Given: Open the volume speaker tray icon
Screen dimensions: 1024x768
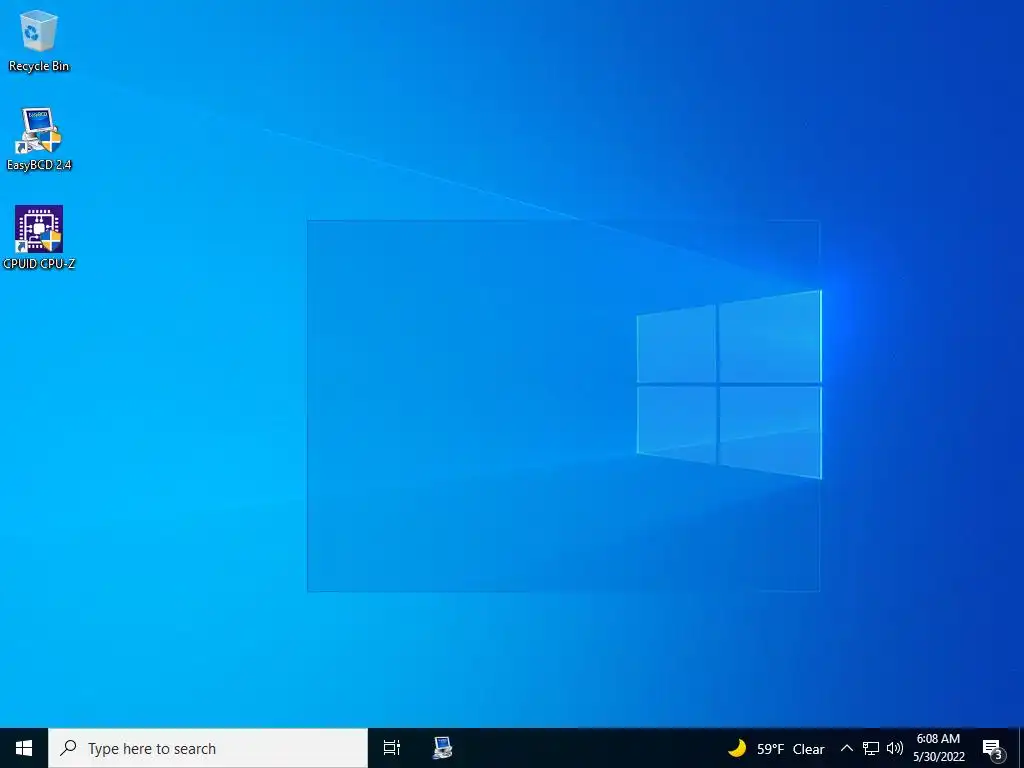Looking at the screenshot, I should click(x=895, y=748).
